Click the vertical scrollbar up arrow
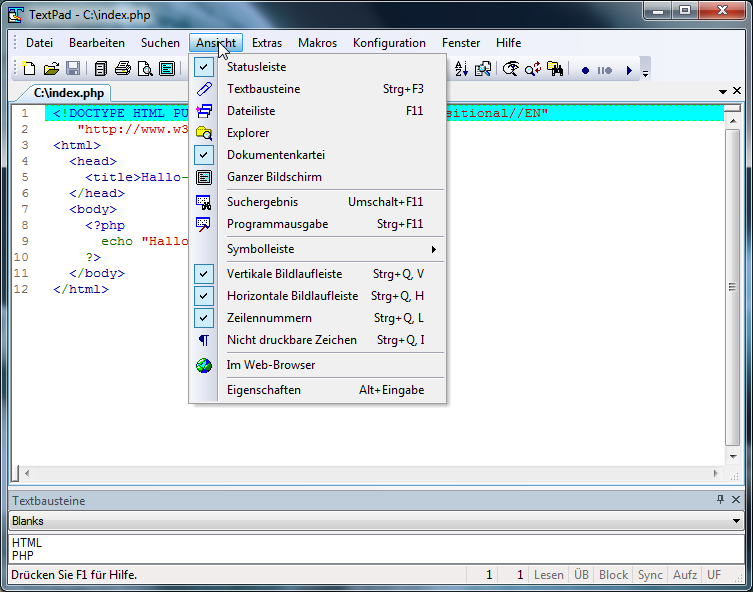 (733, 121)
